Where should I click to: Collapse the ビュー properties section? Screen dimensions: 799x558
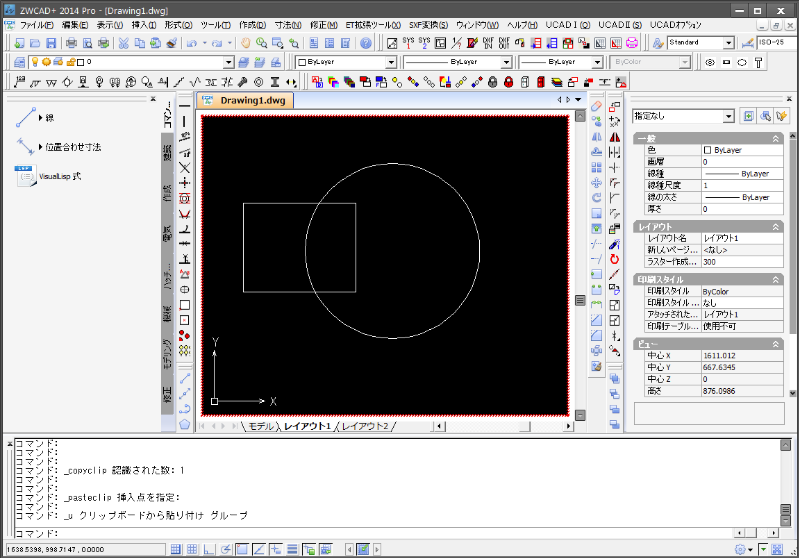(776, 344)
